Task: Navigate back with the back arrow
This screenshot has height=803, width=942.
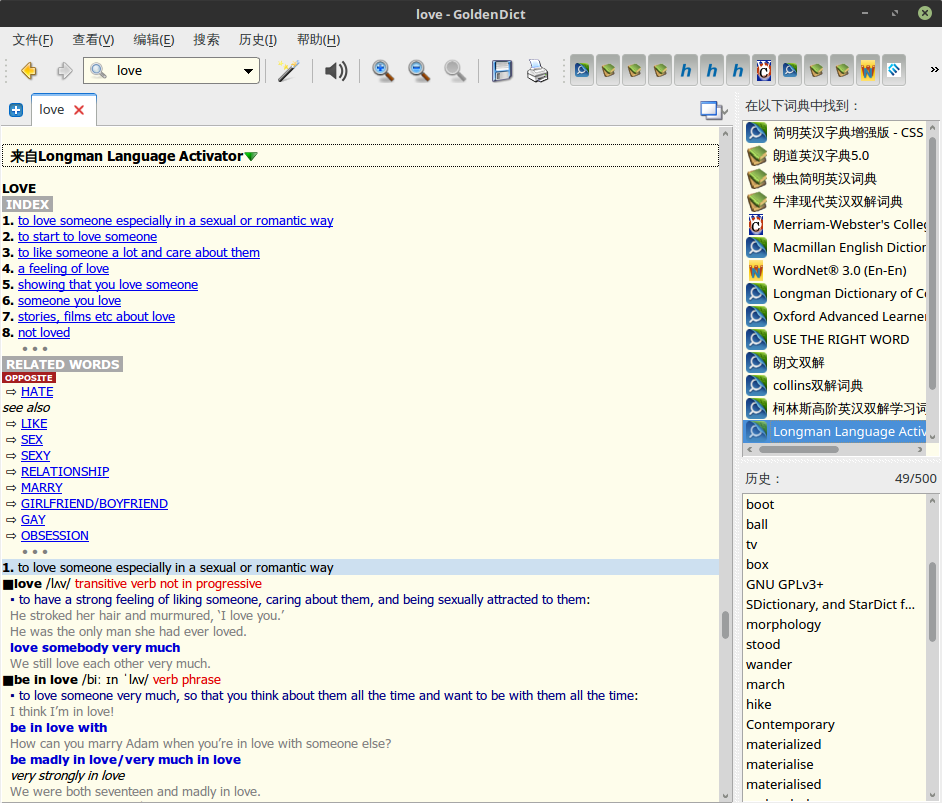Action: (x=28, y=70)
